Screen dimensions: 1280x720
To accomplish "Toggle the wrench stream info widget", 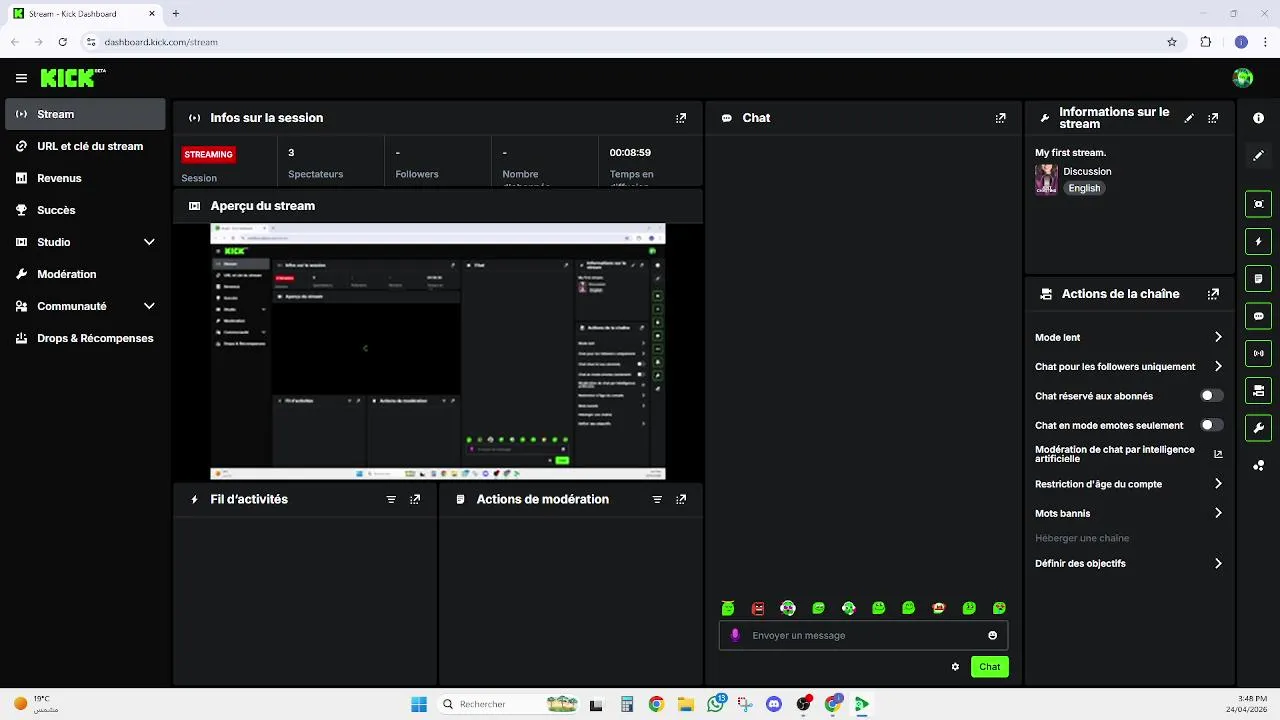I will tap(1258, 427).
